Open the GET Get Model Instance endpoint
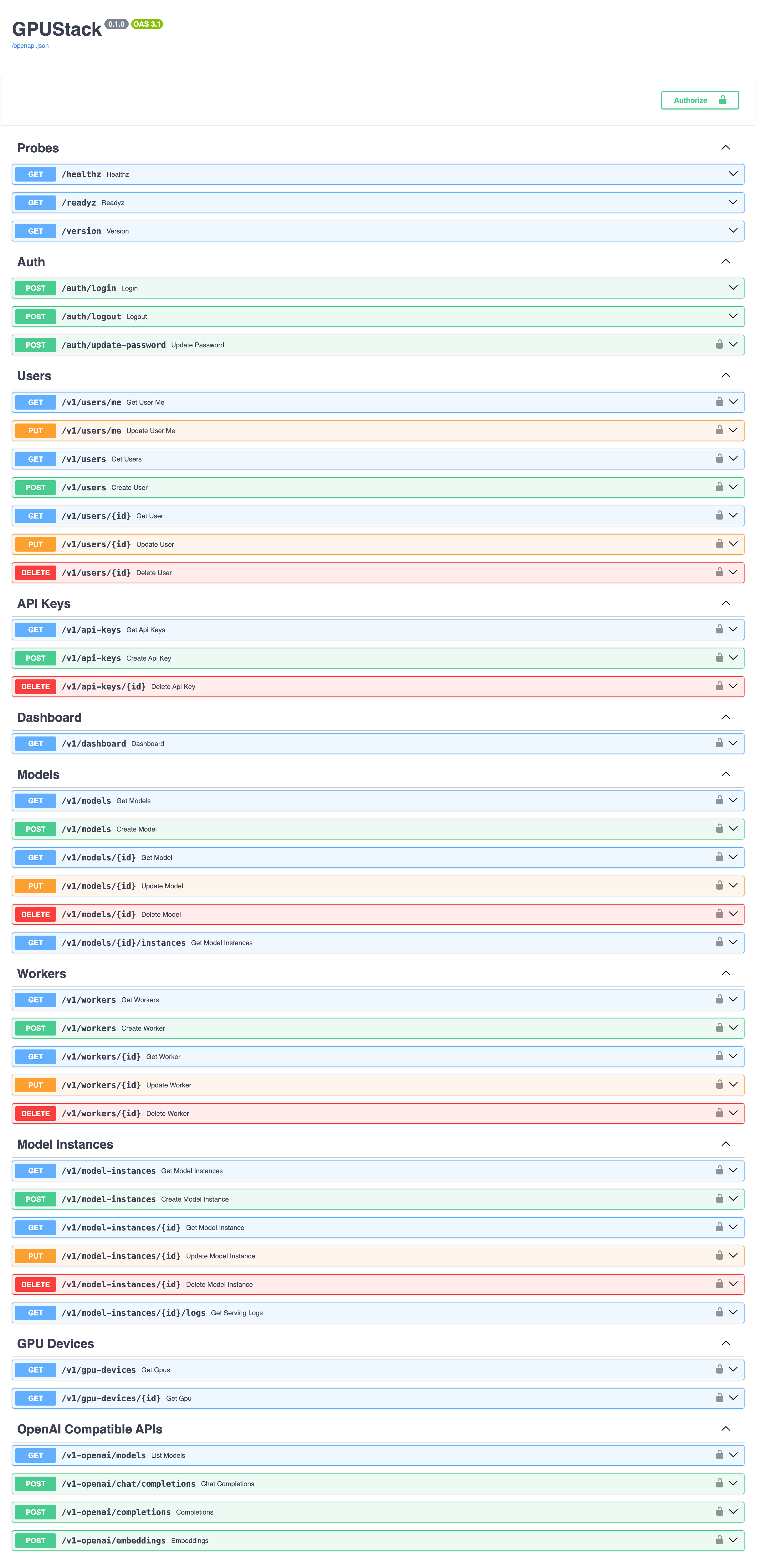 tap(378, 1227)
